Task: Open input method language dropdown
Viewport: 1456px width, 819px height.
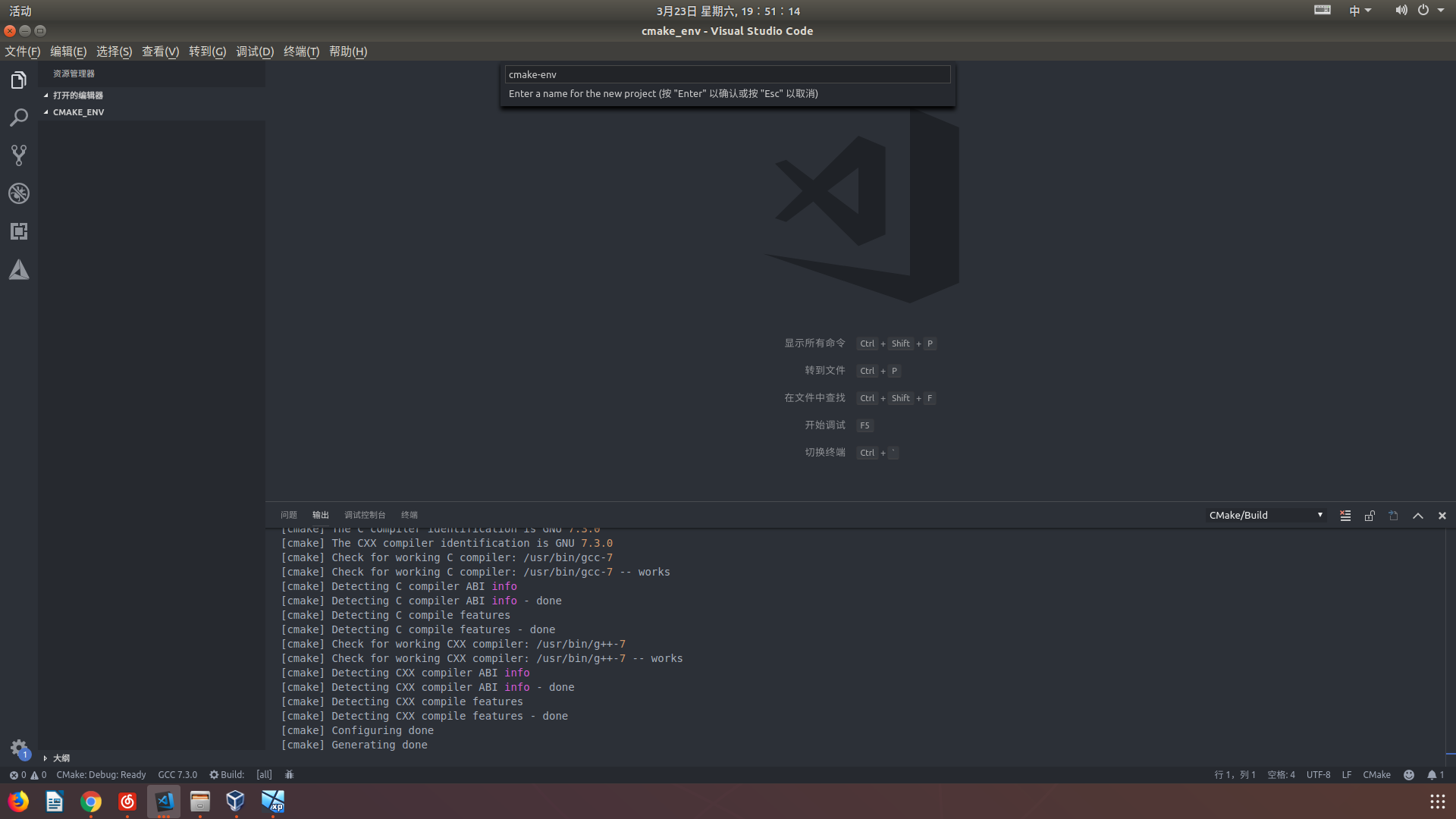Action: pos(1360,11)
